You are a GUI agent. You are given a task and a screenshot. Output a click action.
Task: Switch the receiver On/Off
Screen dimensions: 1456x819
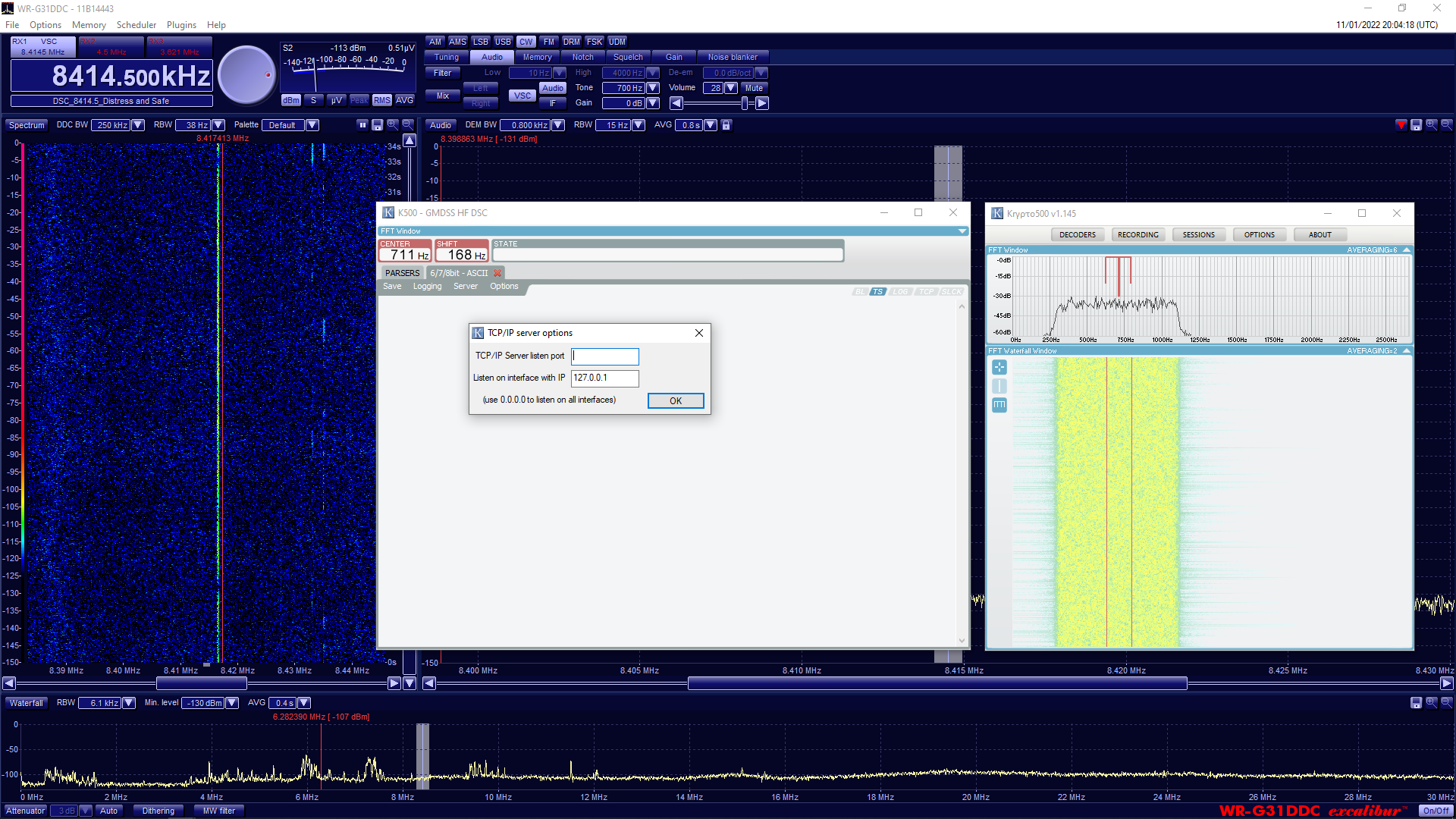pos(1436,811)
